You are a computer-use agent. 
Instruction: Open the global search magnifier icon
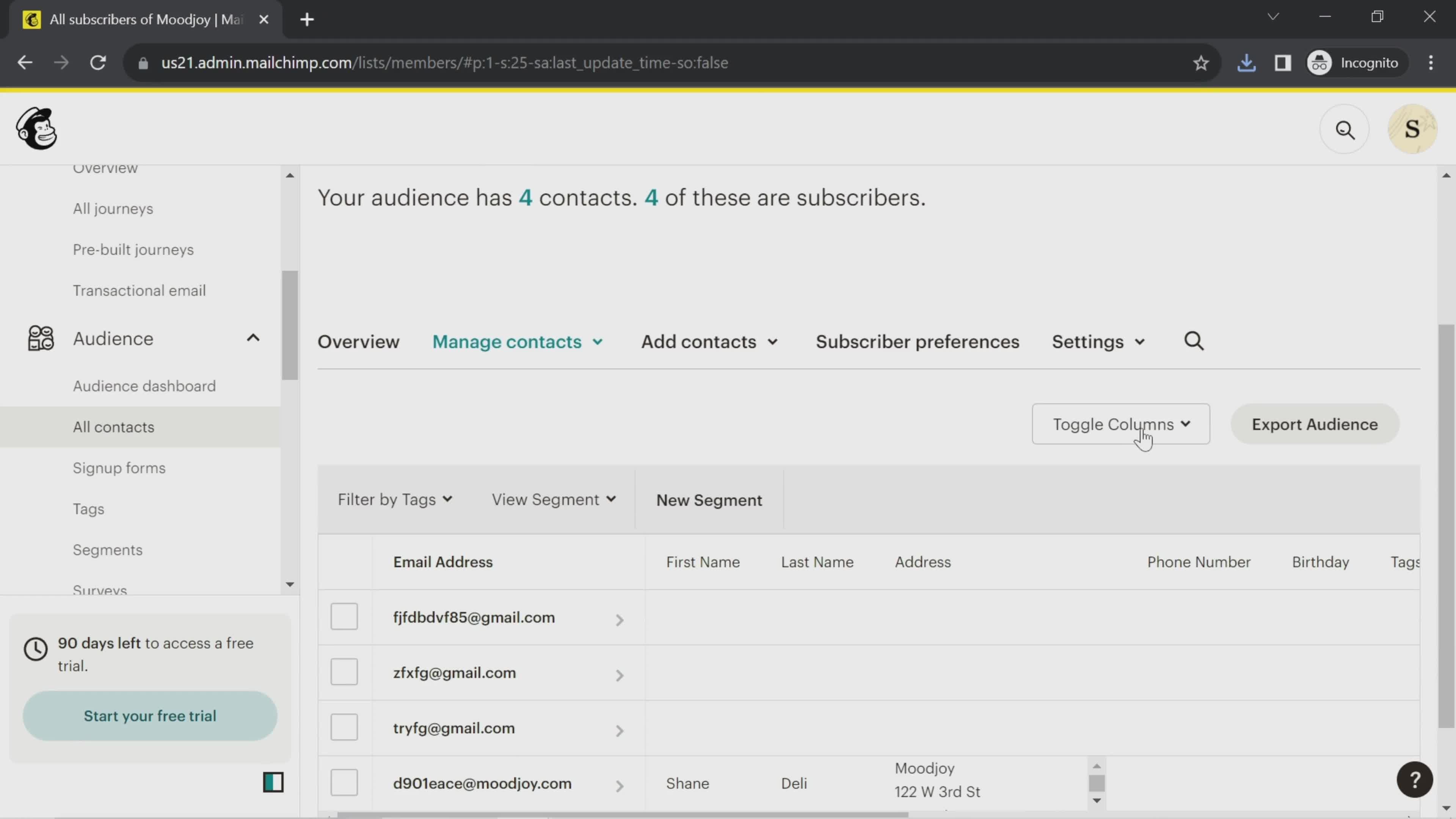click(1345, 129)
